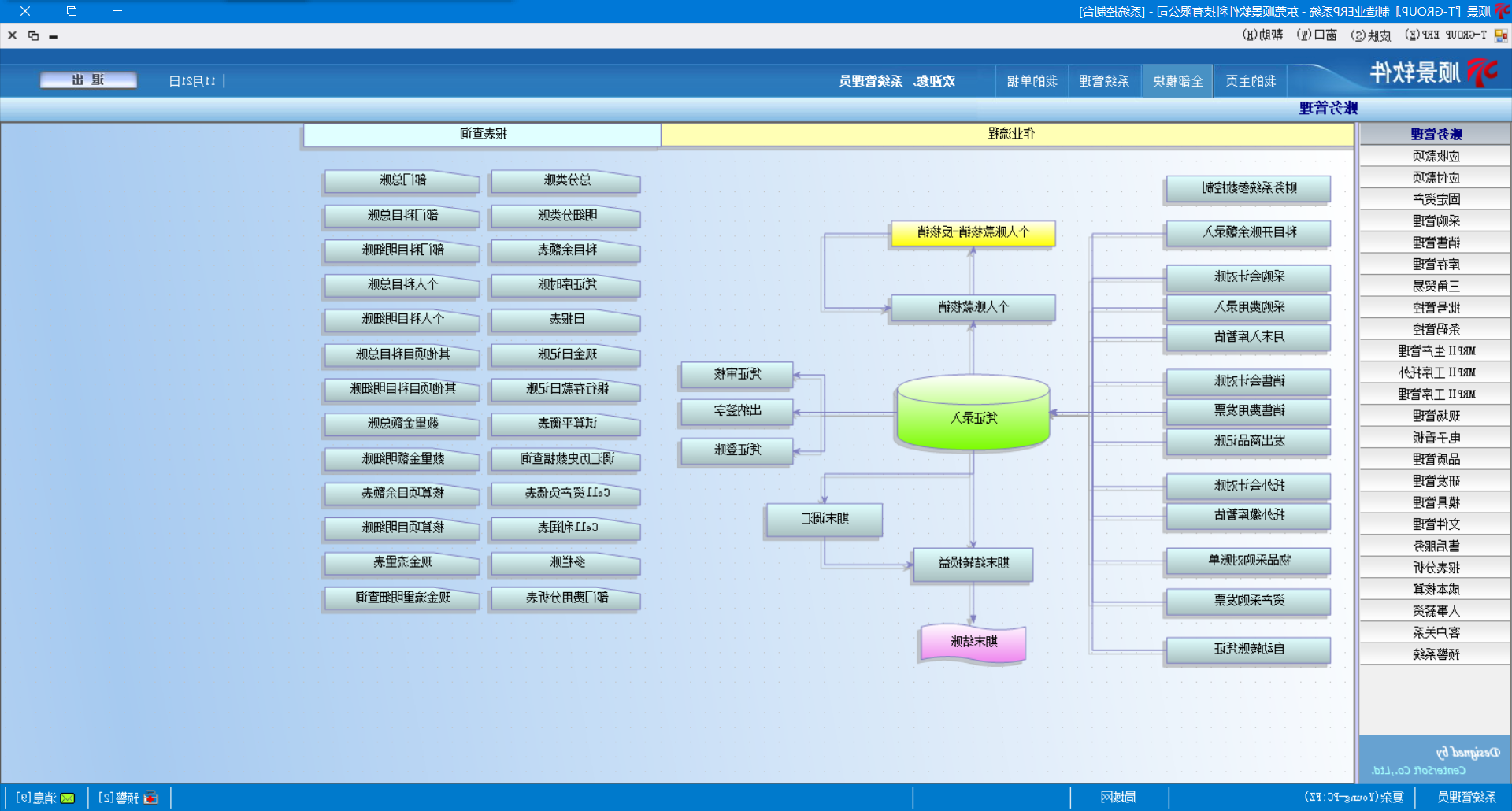Click the 报表查询 section header
1512x811 pixels.
(483, 135)
